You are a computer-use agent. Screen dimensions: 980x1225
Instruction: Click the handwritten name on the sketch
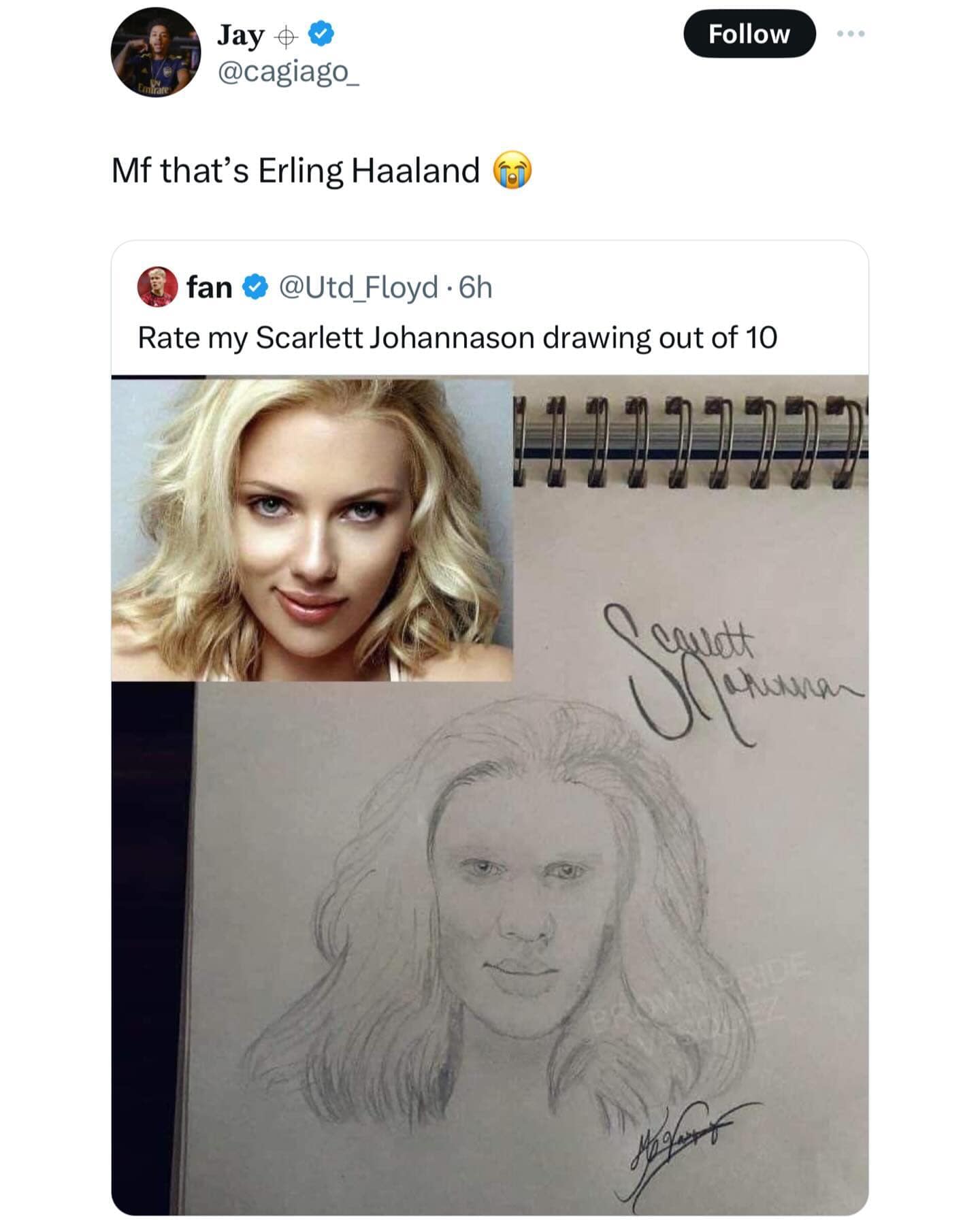pyautogui.click(x=721, y=674)
